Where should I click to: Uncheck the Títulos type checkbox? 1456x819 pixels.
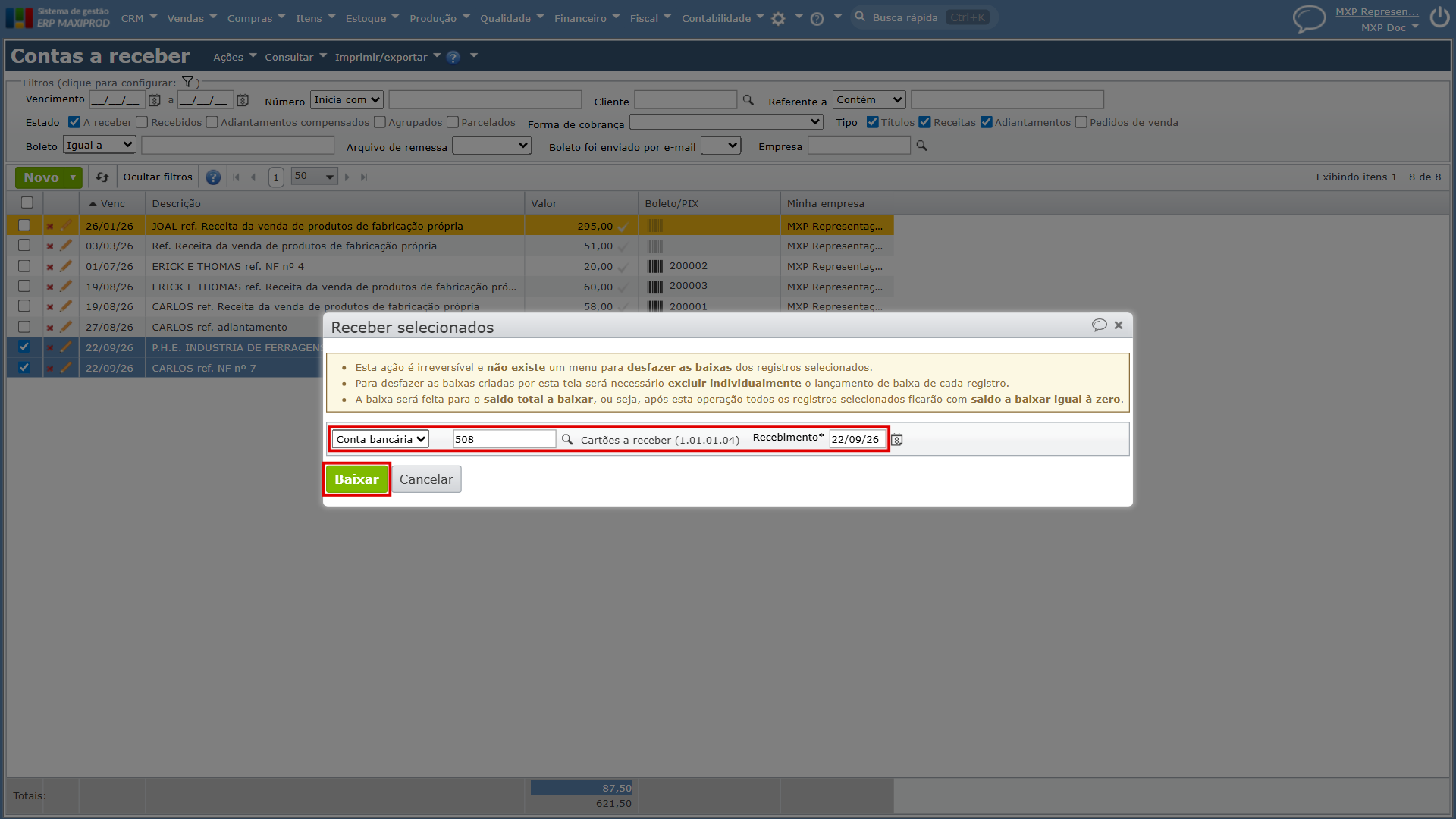(873, 122)
